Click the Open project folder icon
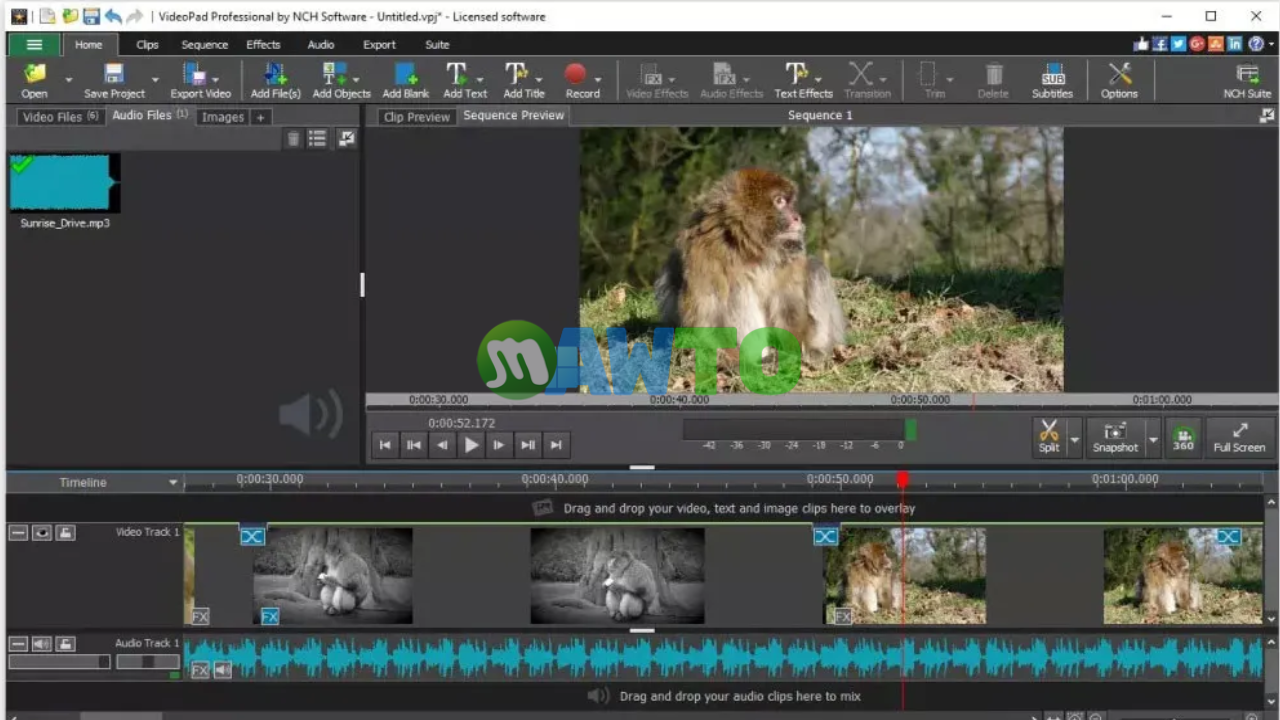 click(x=35, y=74)
